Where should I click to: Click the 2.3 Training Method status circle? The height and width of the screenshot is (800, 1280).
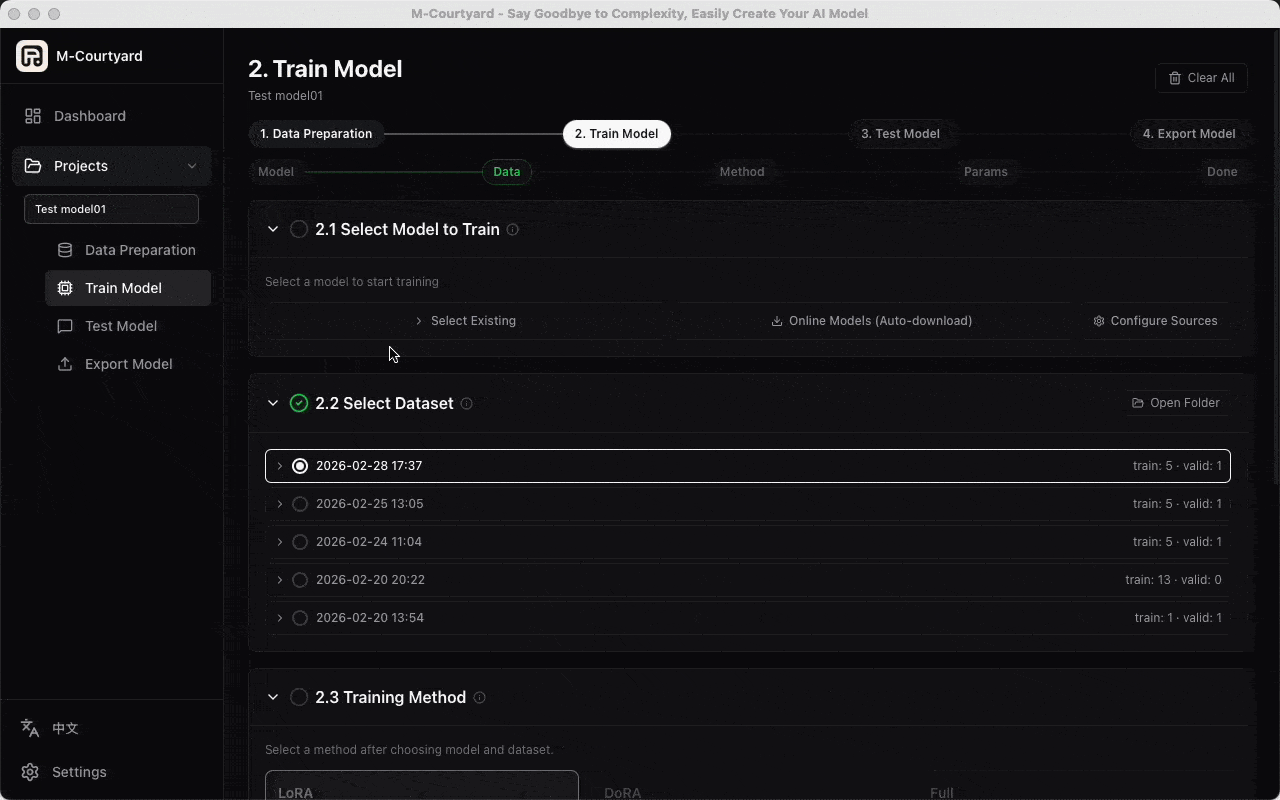point(299,697)
